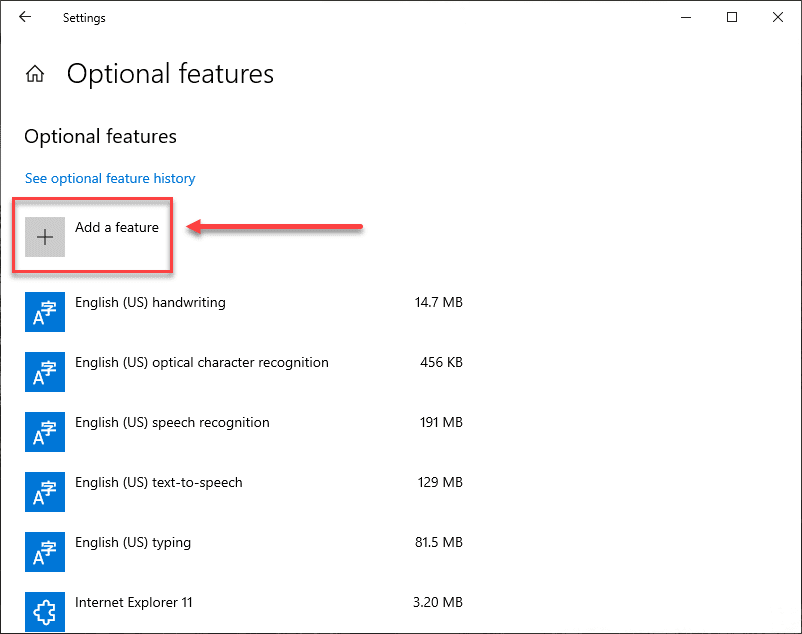
Task: Go to Settings home icon
Action: (35, 74)
